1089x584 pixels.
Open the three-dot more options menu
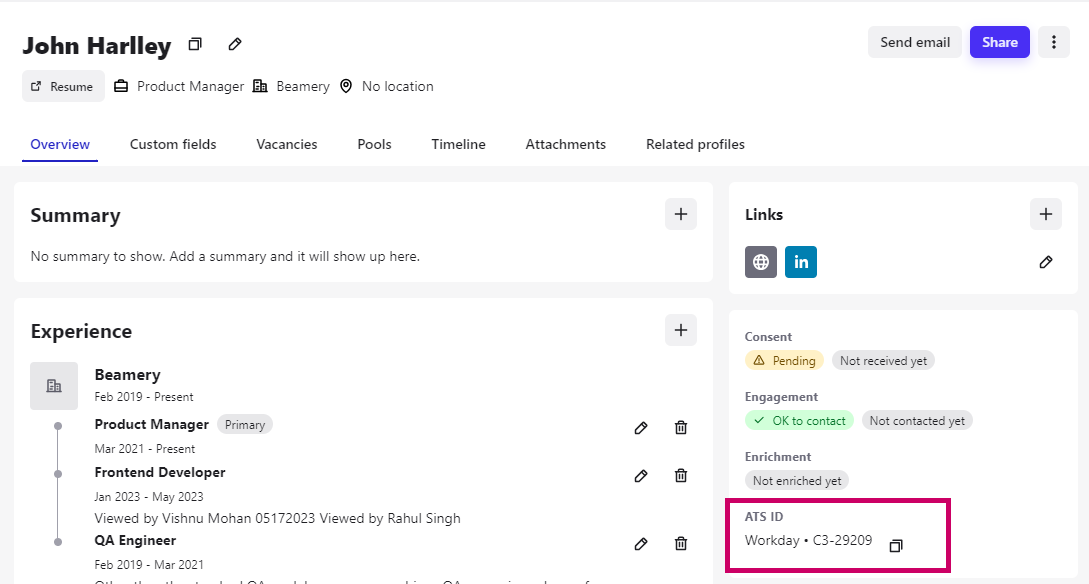[1053, 42]
